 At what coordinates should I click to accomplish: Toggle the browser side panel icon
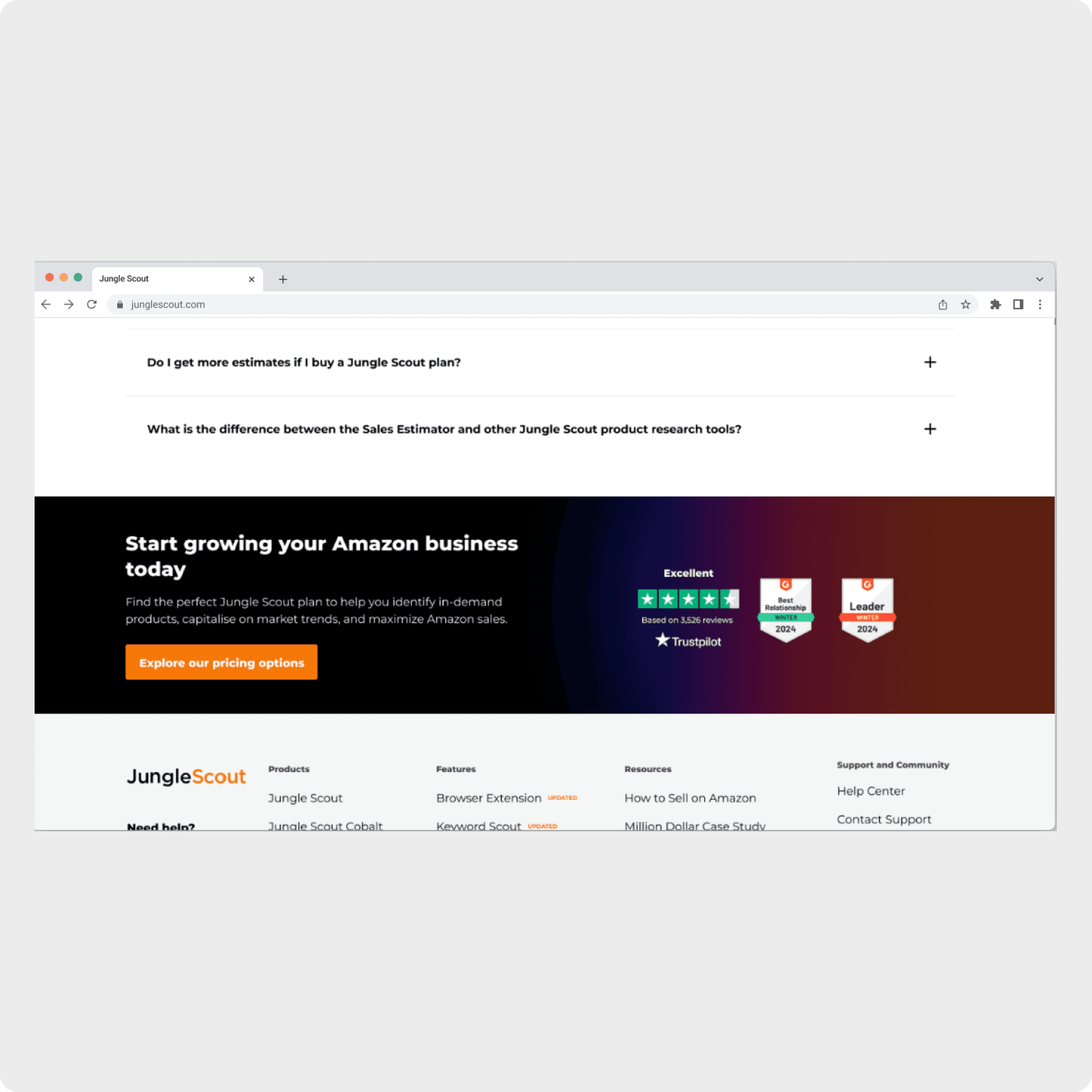pos(1018,305)
